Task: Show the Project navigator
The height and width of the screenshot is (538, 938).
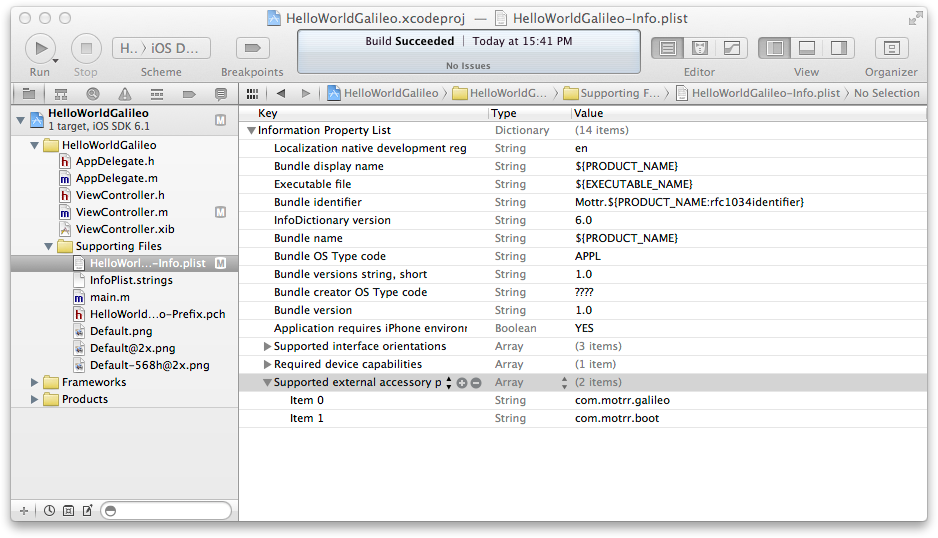Action: tap(29, 93)
